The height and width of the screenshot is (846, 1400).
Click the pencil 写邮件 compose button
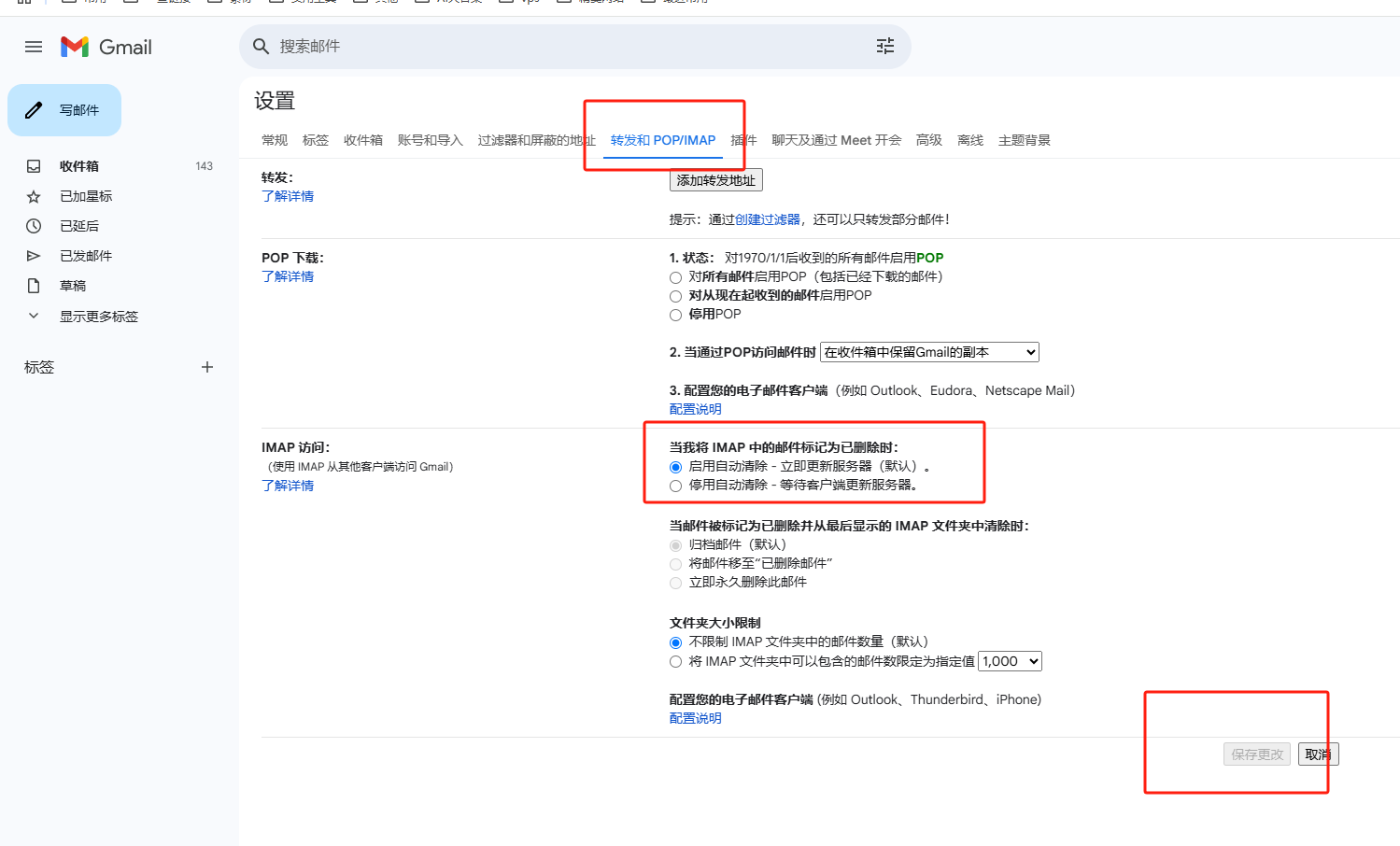click(x=64, y=110)
